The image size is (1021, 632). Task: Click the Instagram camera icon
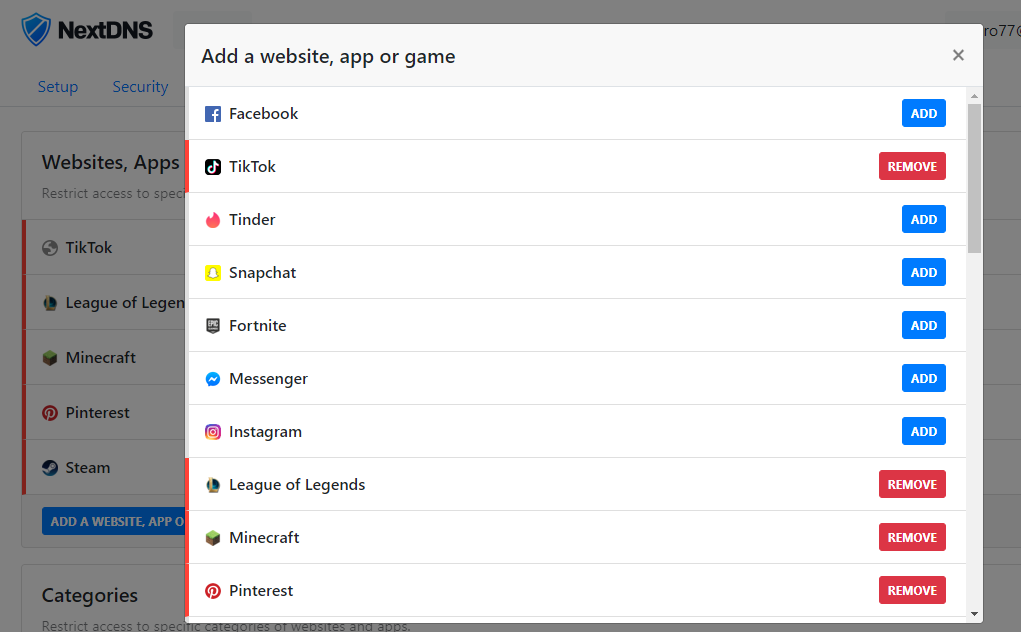[x=213, y=432]
